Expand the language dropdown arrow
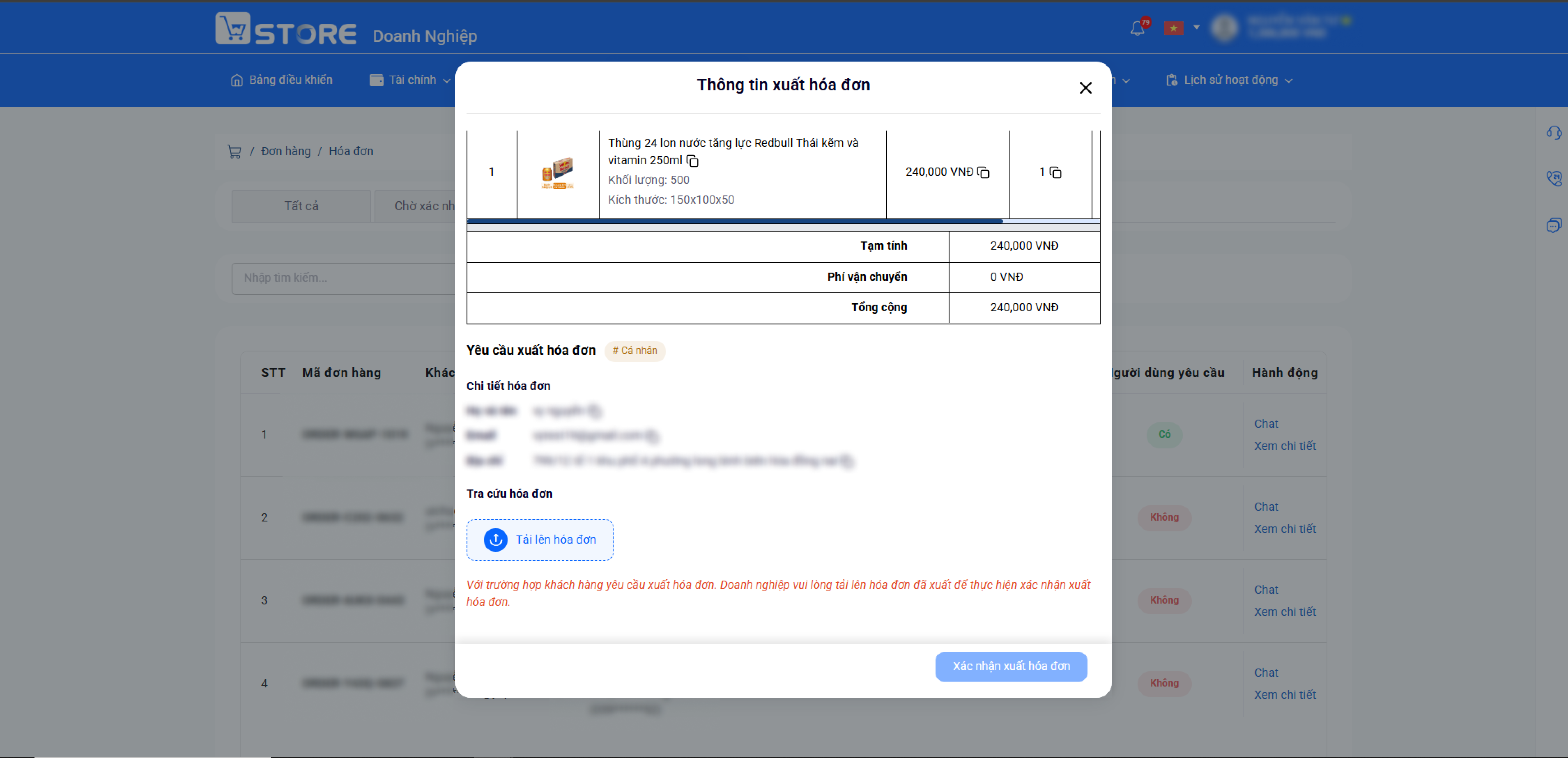The image size is (1568, 758). [x=1197, y=27]
